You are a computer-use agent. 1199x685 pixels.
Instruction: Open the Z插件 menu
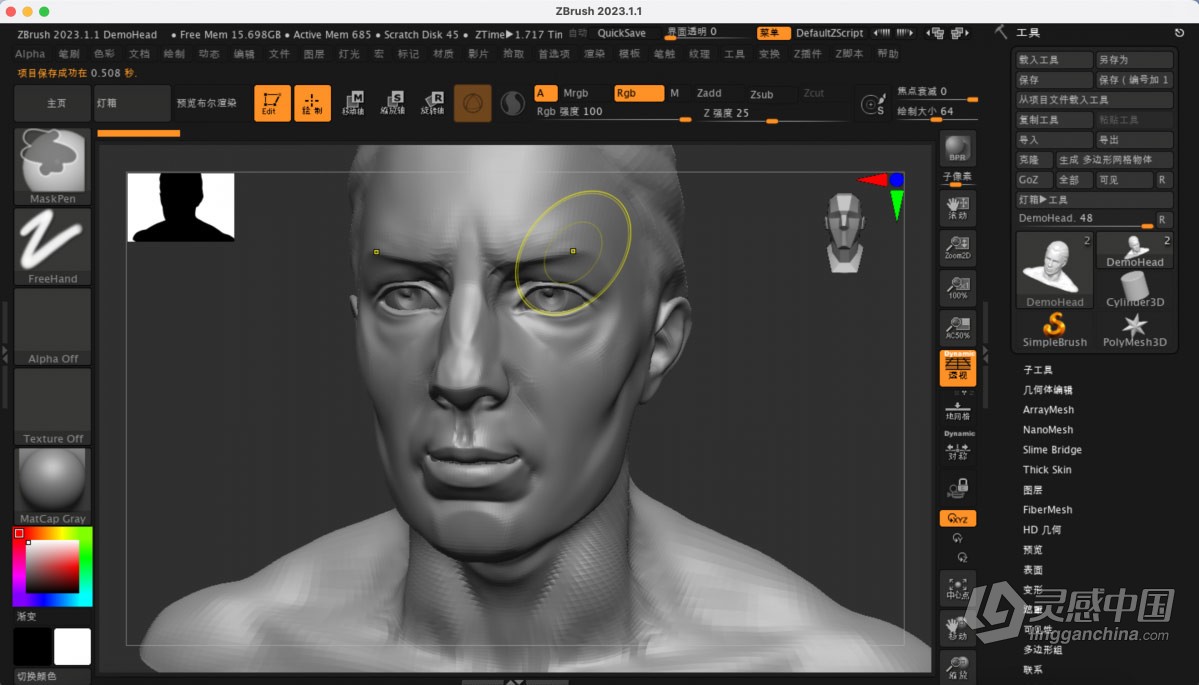click(x=810, y=53)
